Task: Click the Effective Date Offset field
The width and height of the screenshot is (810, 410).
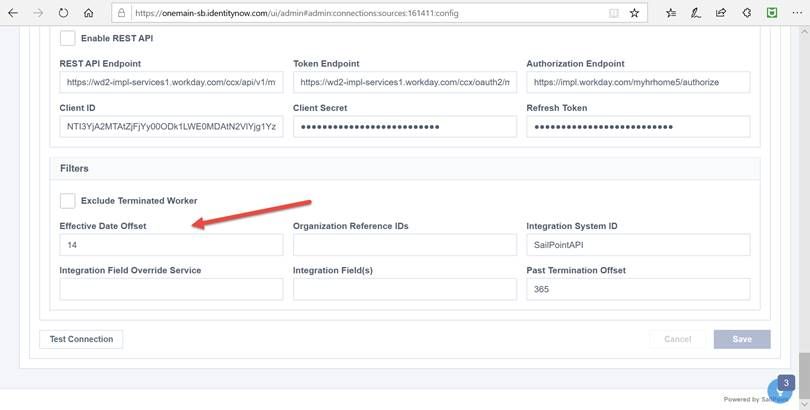Action: 171,245
